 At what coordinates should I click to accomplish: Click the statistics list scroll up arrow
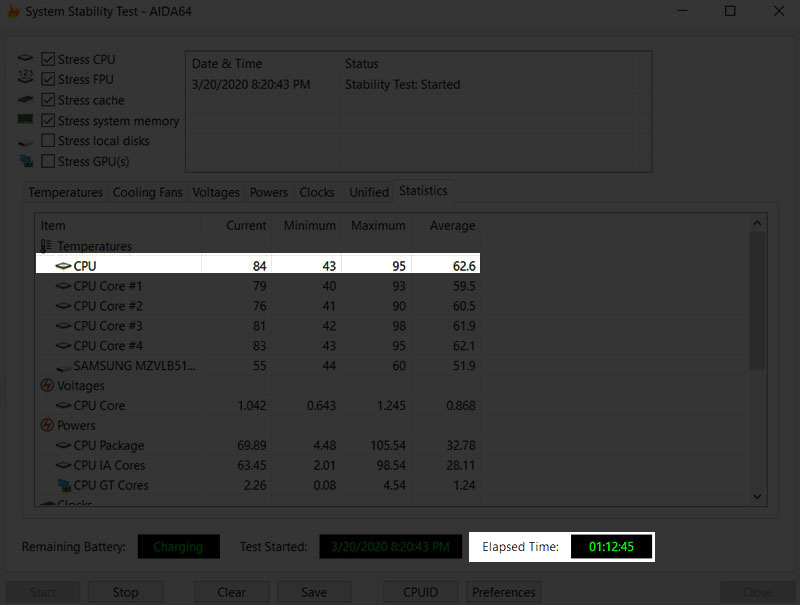757,223
